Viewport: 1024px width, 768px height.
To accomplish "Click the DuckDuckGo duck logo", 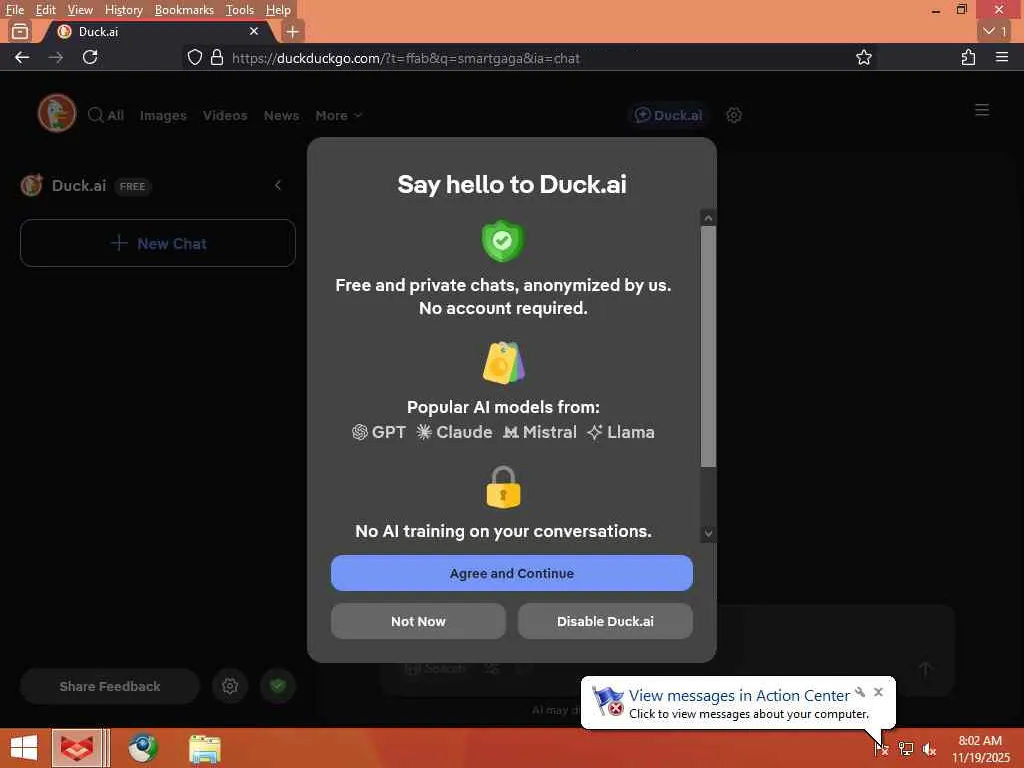I will pyautogui.click(x=57, y=114).
